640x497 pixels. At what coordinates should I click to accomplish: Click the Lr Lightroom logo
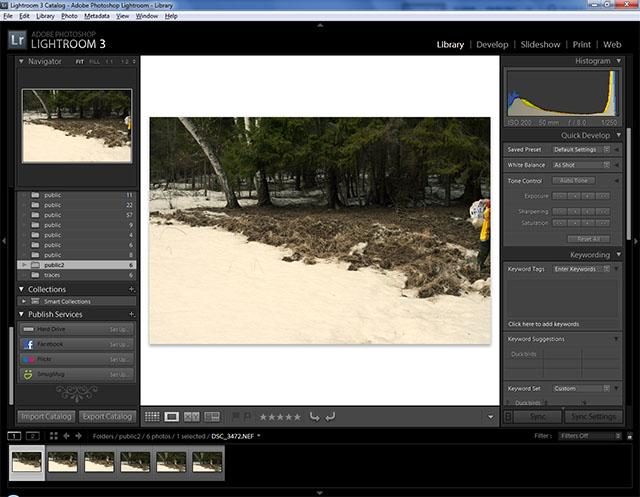[x=17, y=40]
